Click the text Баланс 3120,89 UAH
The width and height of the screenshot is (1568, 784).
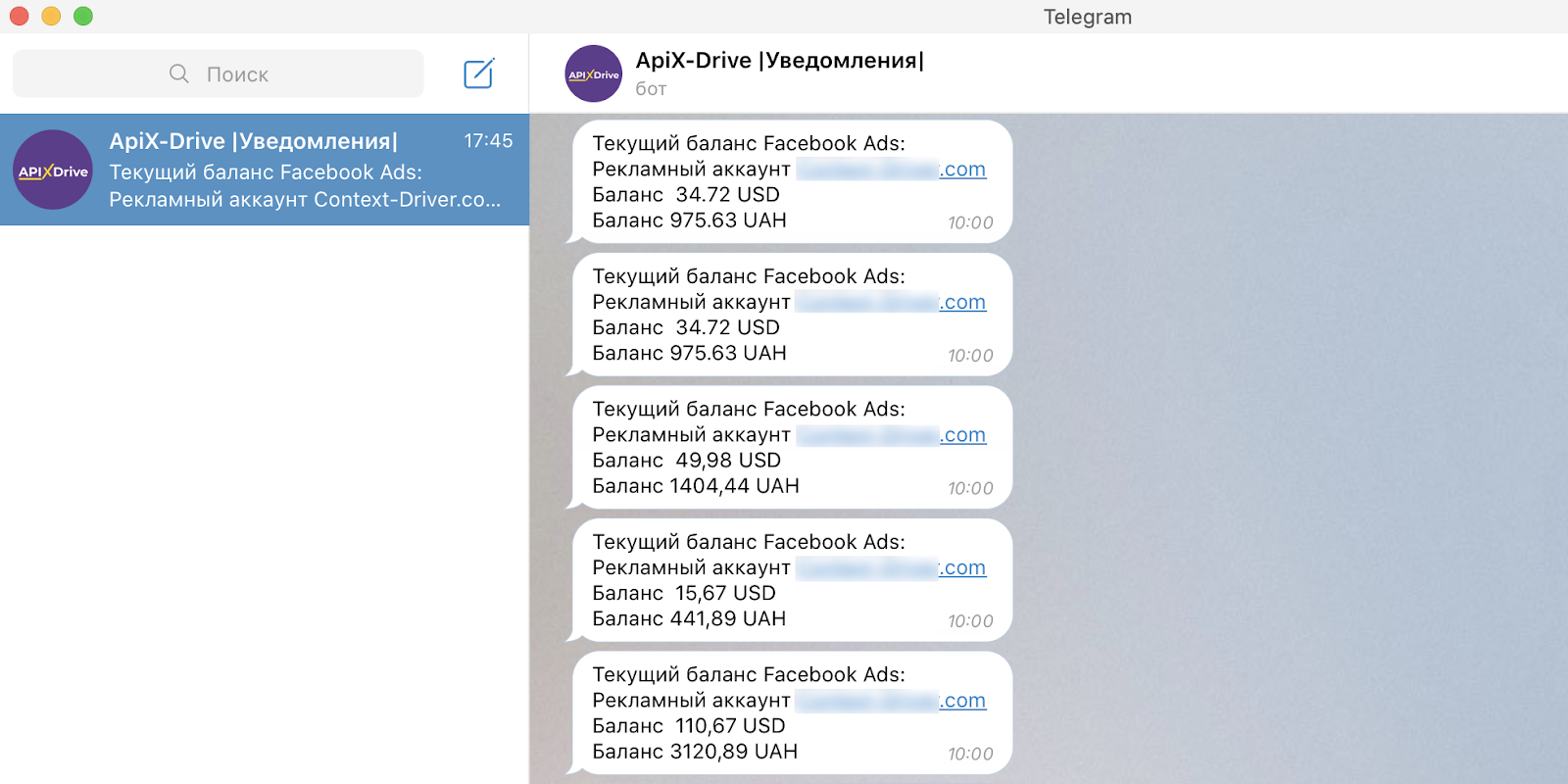(695, 752)
